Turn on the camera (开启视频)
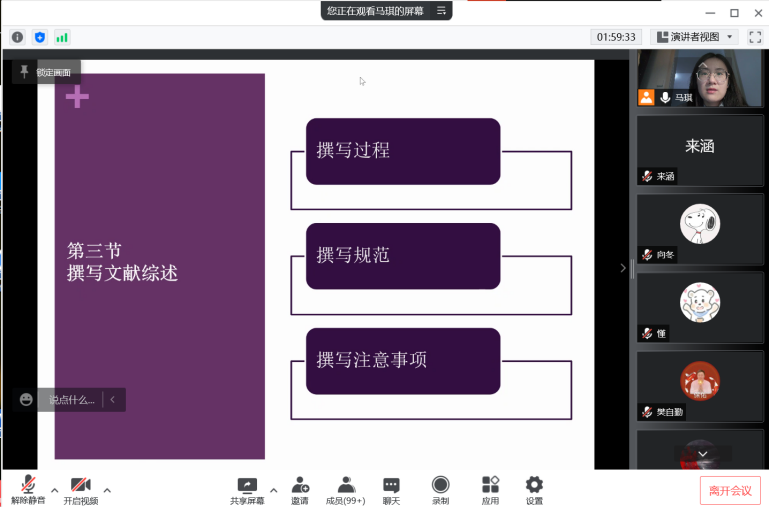 click(81, 489)
